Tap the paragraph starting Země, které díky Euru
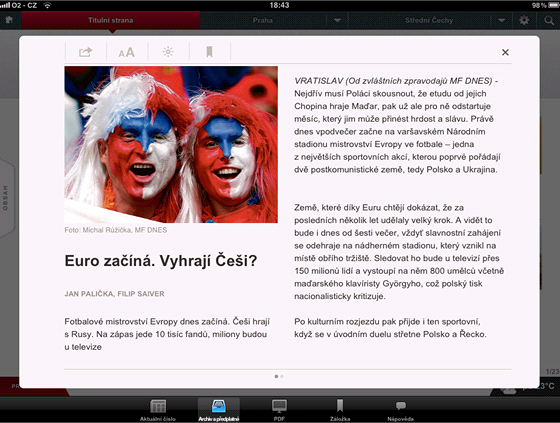The height and width of the screenshot is (423, 560). click(399, 252)
